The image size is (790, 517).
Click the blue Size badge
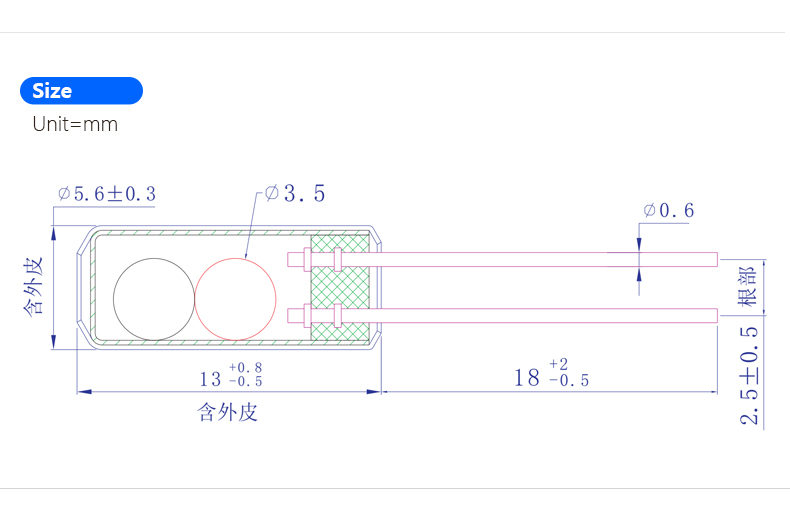click(81, 91)
